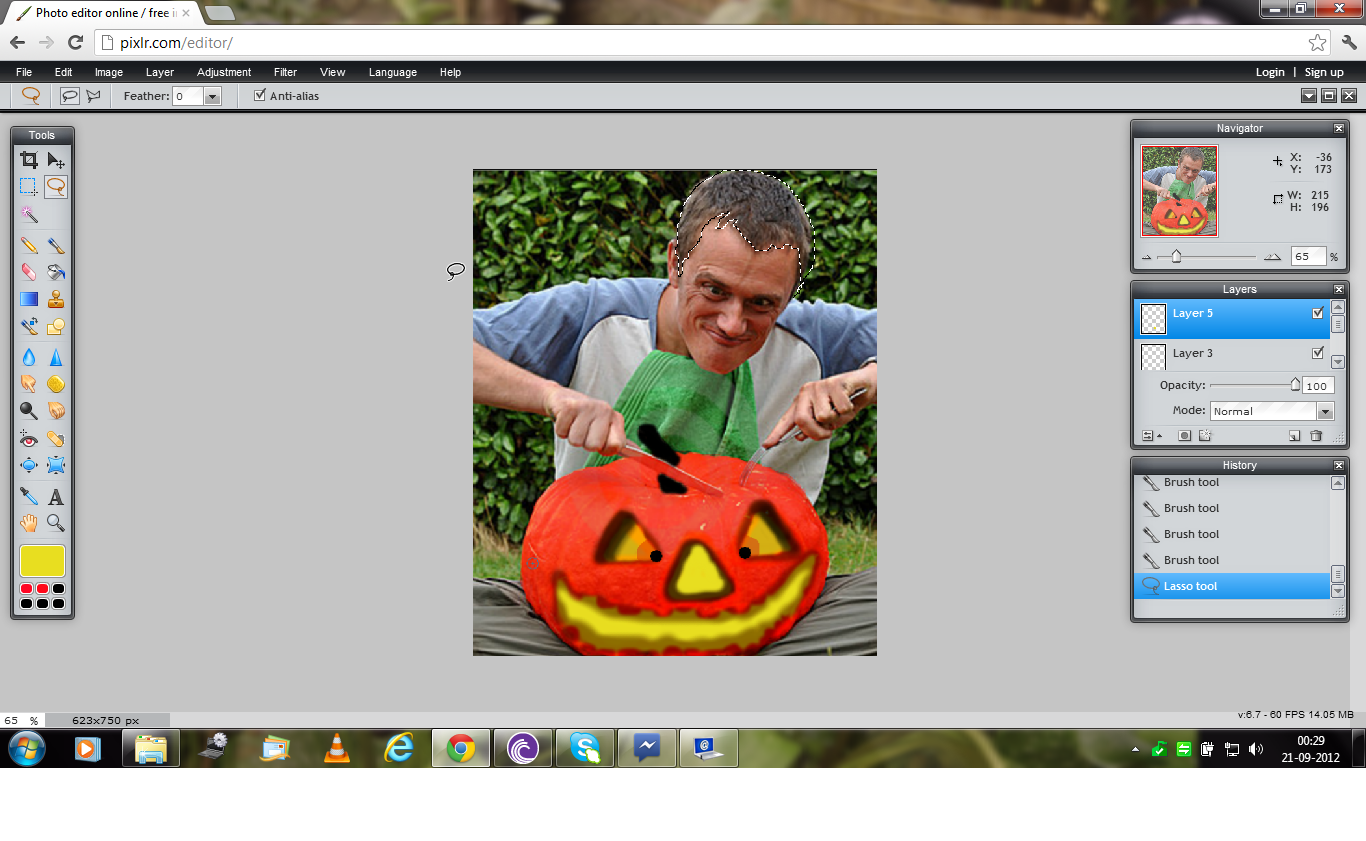Screen dimensions: 1366x841
Task: Select the Pinch tool
Action: (x=56, y=465)
